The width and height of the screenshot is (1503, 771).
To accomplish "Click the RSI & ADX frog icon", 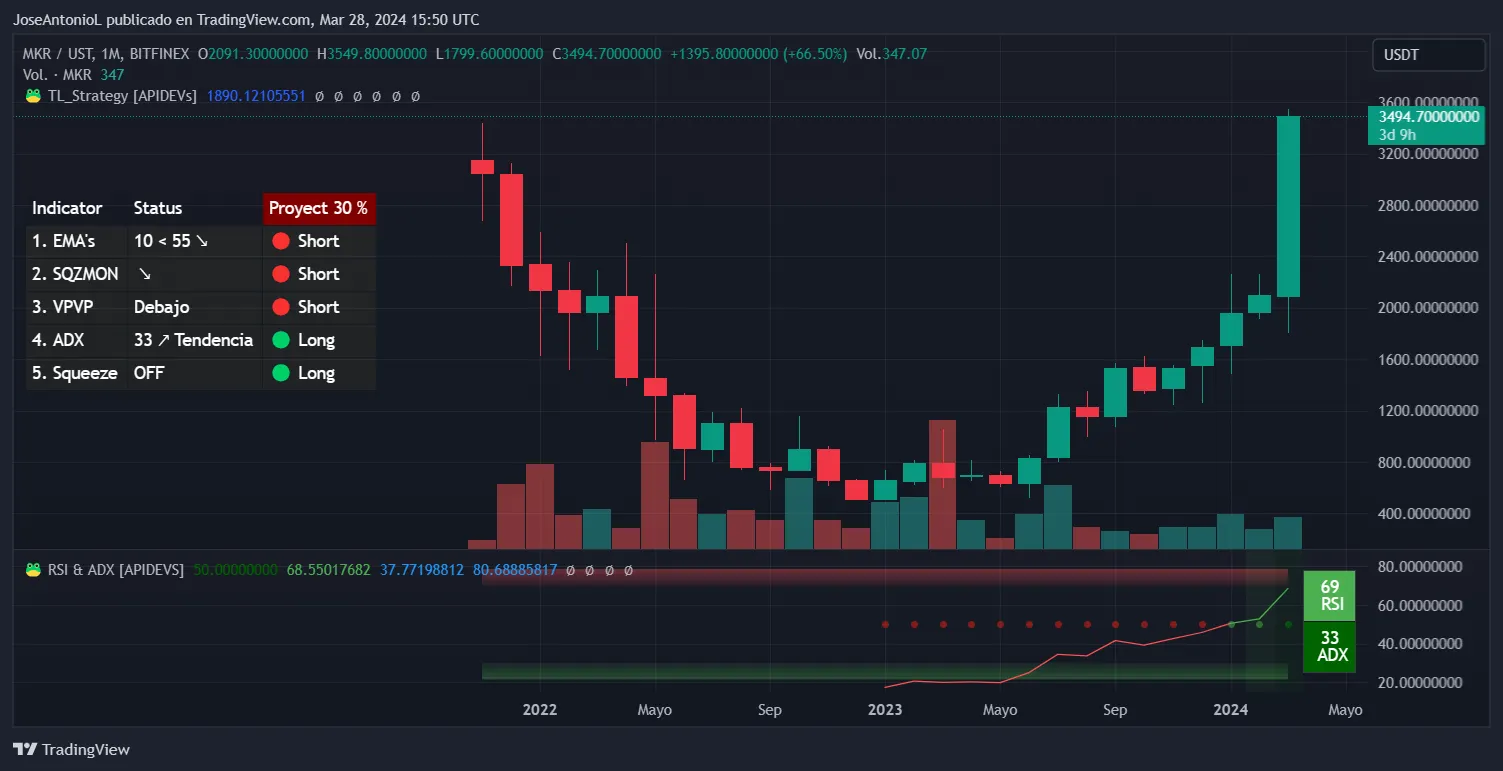I will click(32, 570).
